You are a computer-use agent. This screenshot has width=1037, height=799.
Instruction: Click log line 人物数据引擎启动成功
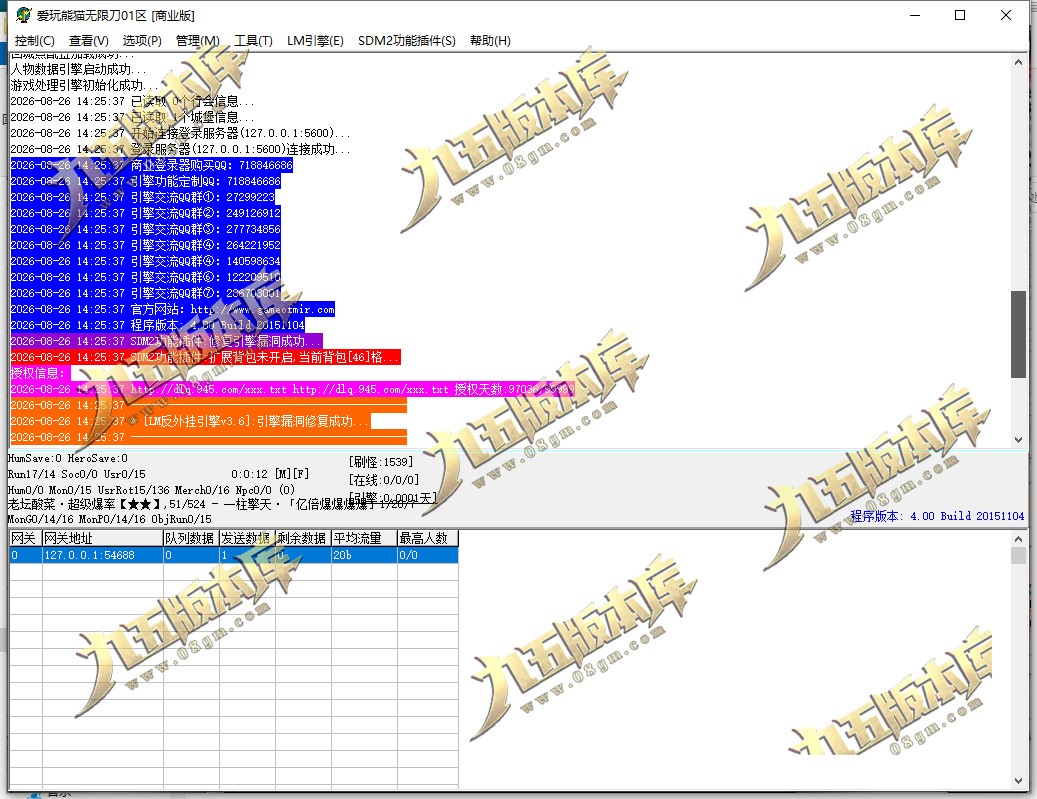pos(78,69)
